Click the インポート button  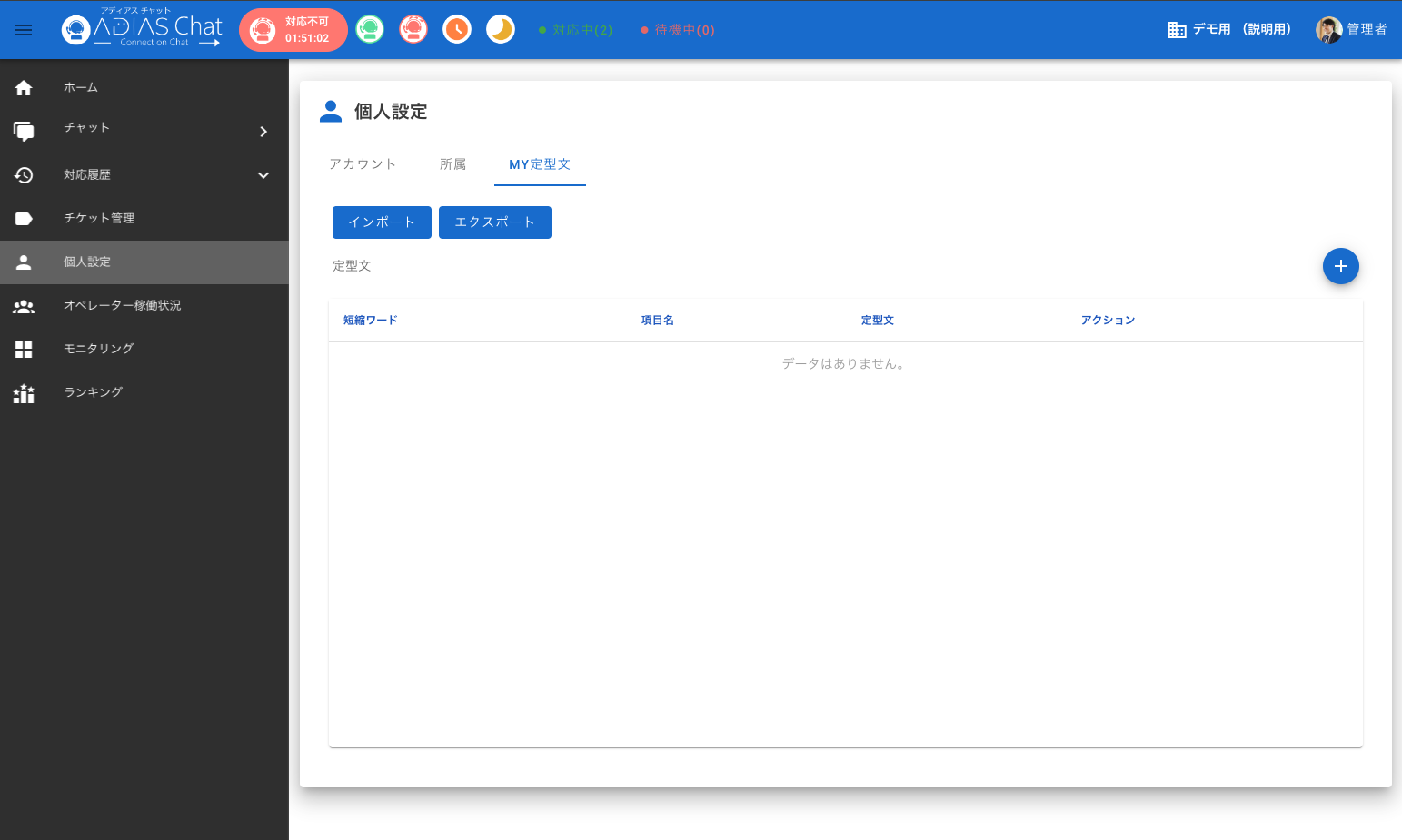pyautogui.click(x=382, y=222)
